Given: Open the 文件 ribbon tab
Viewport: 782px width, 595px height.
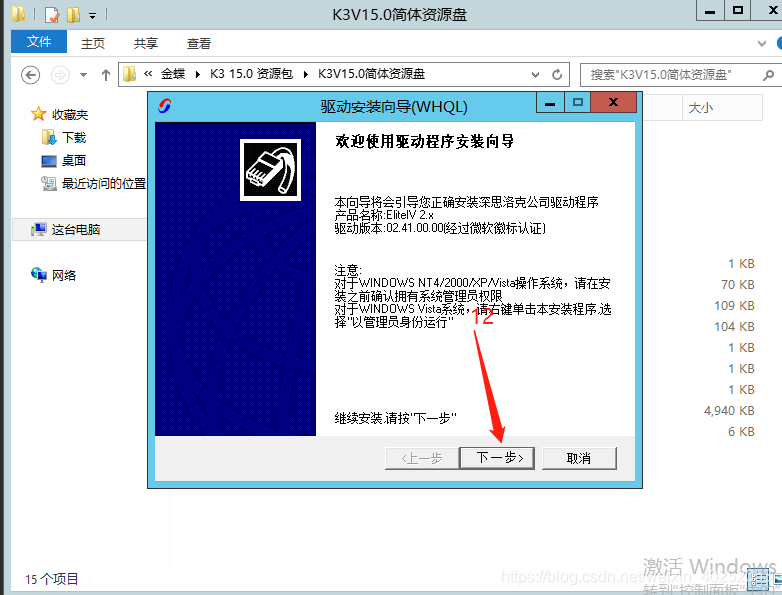Looking at the screenshot, I should 39,41.
